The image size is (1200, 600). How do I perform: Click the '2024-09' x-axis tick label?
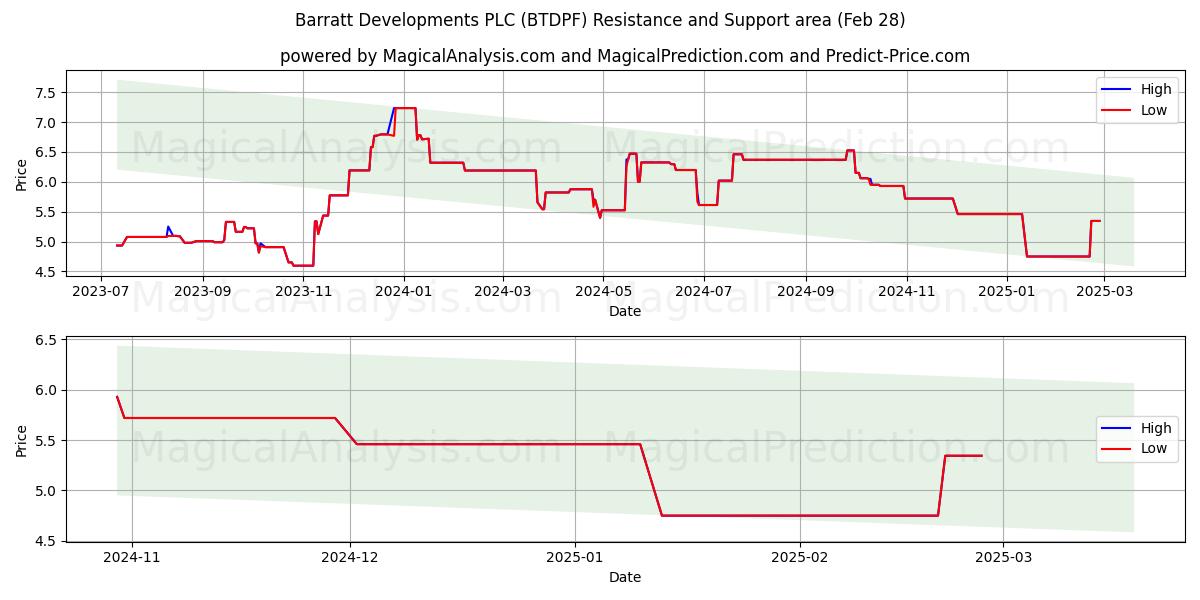(x=806, y=291)
